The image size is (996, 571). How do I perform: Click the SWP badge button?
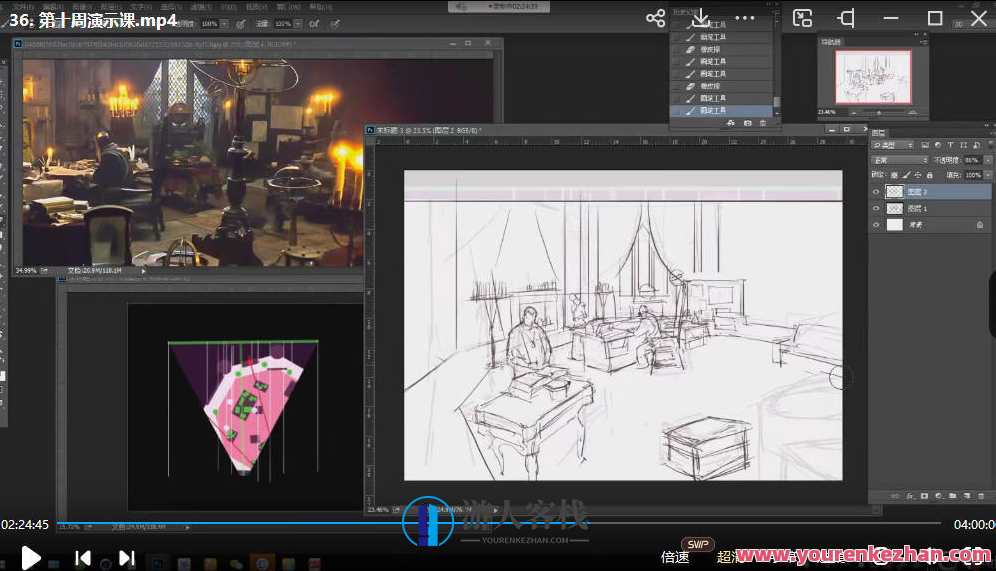pos(699,545)
